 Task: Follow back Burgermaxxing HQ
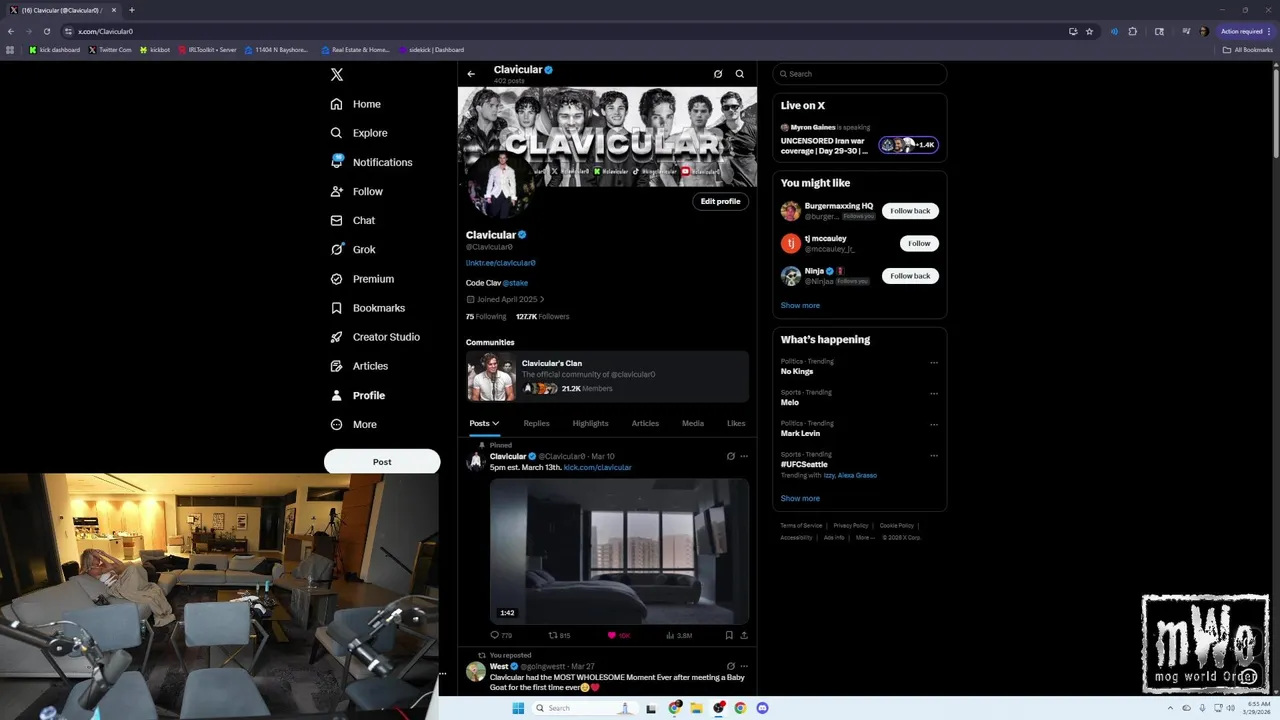click(x=910, y=211)
